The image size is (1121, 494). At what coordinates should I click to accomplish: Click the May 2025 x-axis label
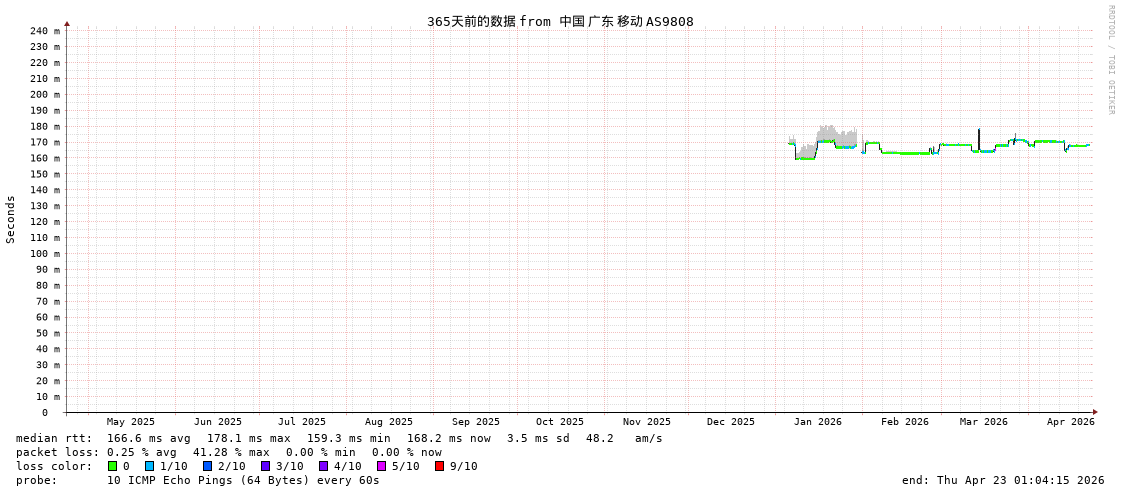tap(131, 422)
